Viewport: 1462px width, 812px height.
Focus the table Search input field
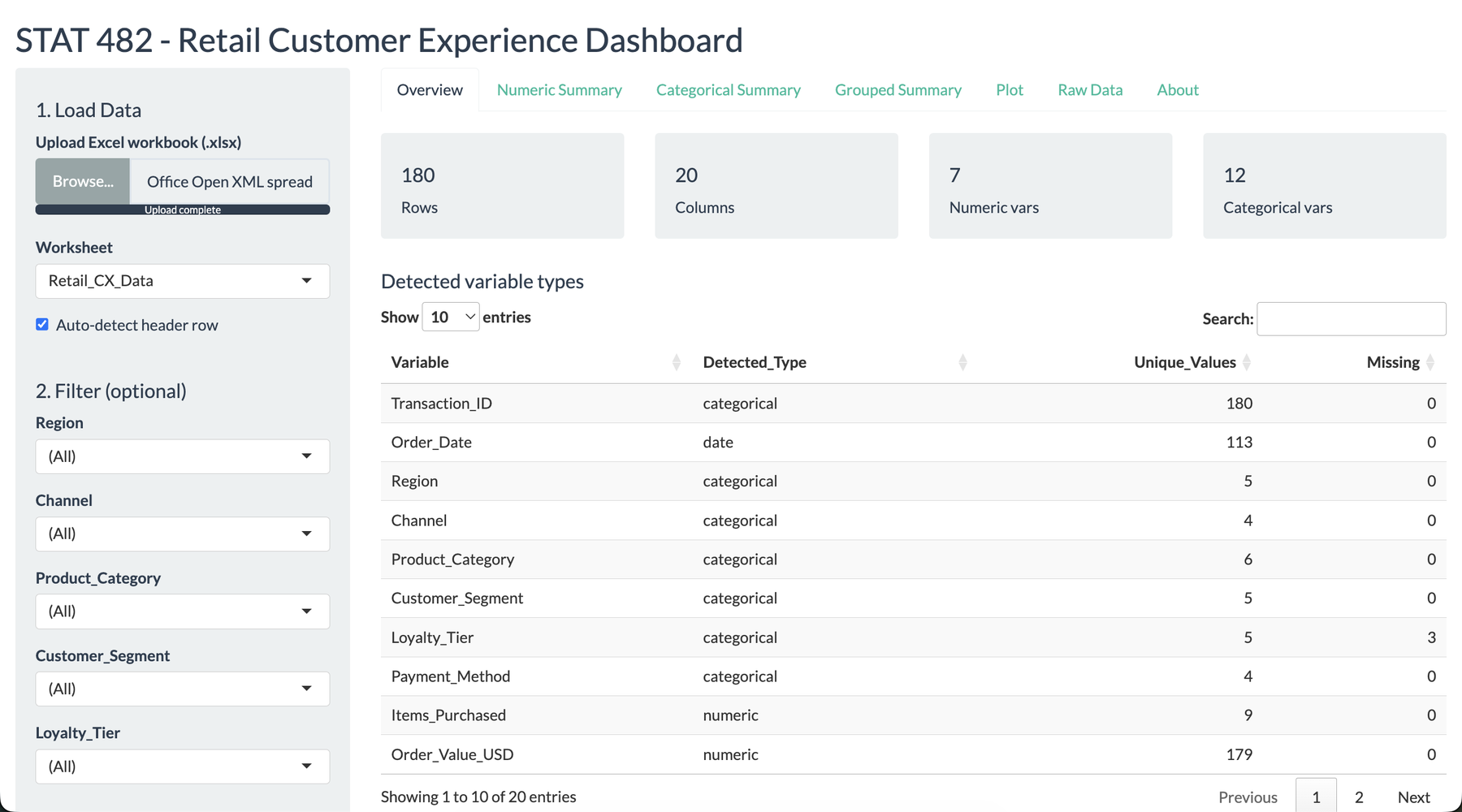[x=1352, y=318]
